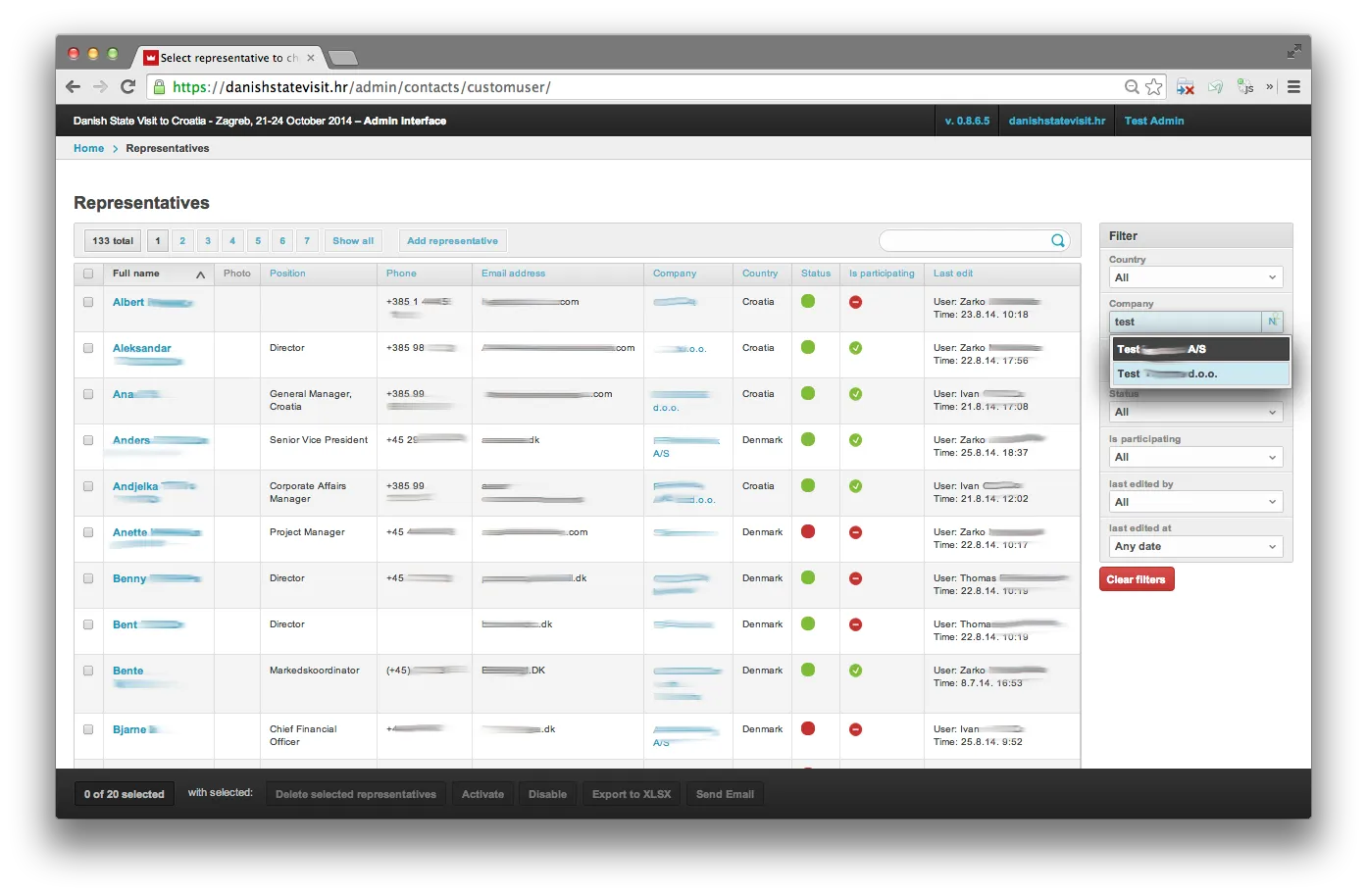Image resolution: width=1367 pixels, height=896 pixels.
Task: Open the Country filter dropdown
Action: 1195,276
